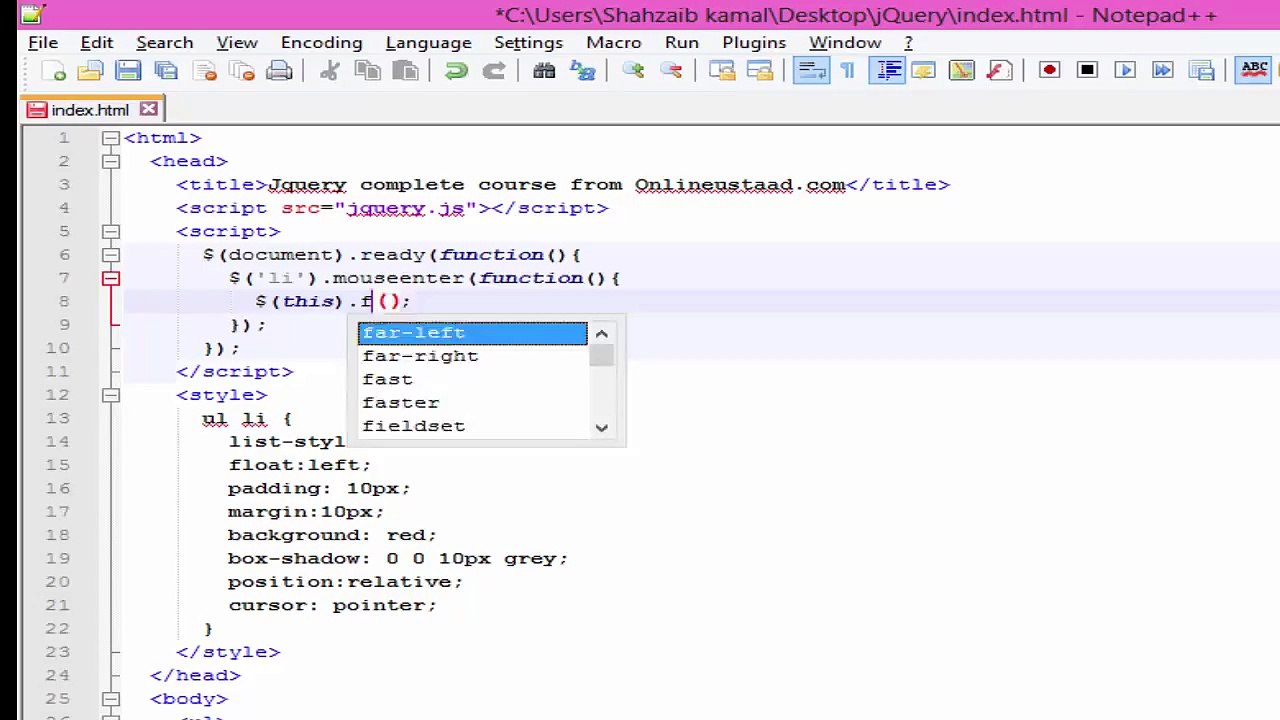Play back the recorded macro
The width and height of the screenshot is (1280, 720).
pos(1125,70)
